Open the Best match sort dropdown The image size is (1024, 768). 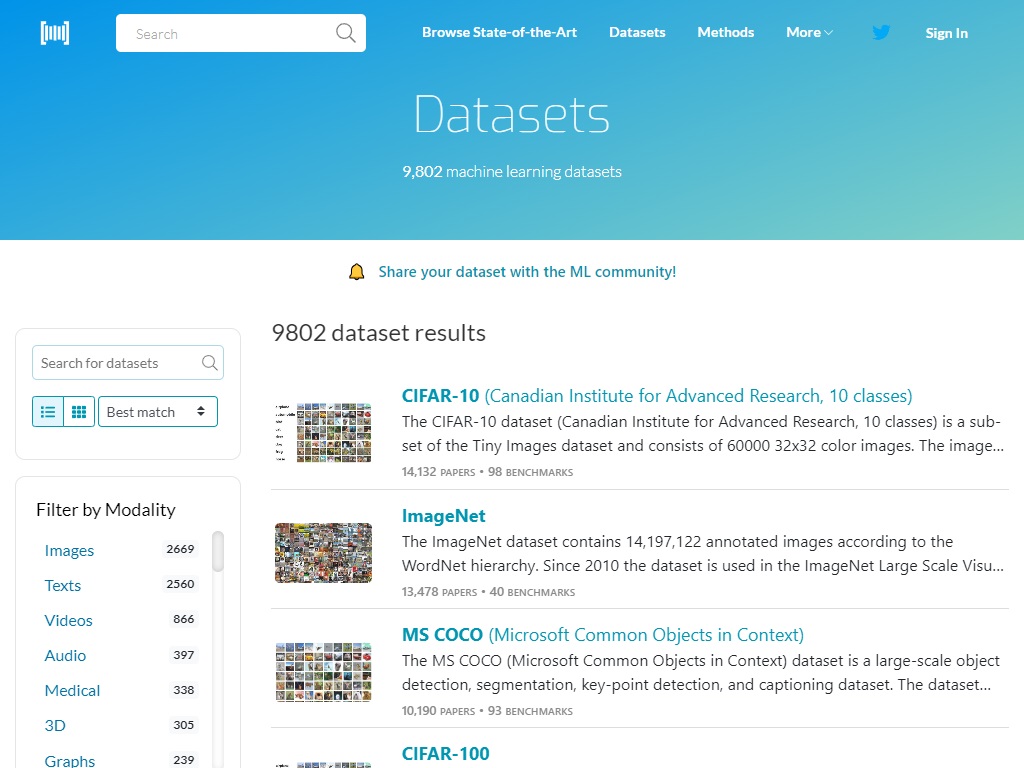pos(157,411)
